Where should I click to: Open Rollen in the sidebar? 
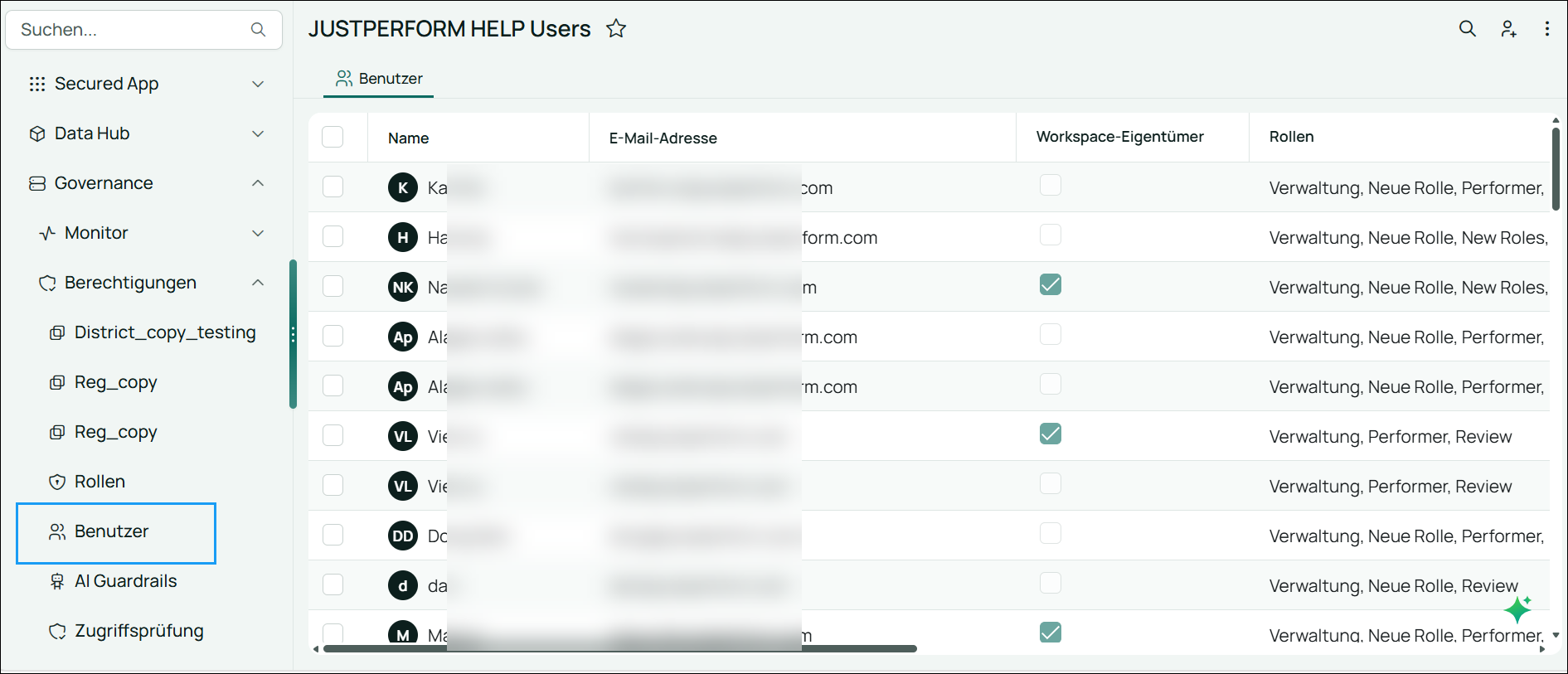tap(100, 482)
